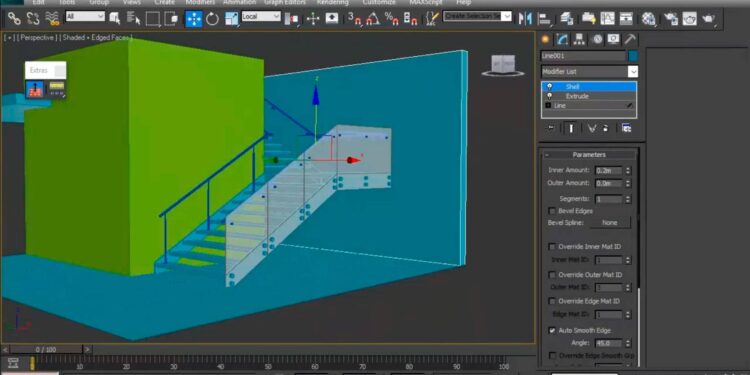Expand the Line entry in modifier stack
The height and width of the screenshot is (375, 750).
pos(548,106)
